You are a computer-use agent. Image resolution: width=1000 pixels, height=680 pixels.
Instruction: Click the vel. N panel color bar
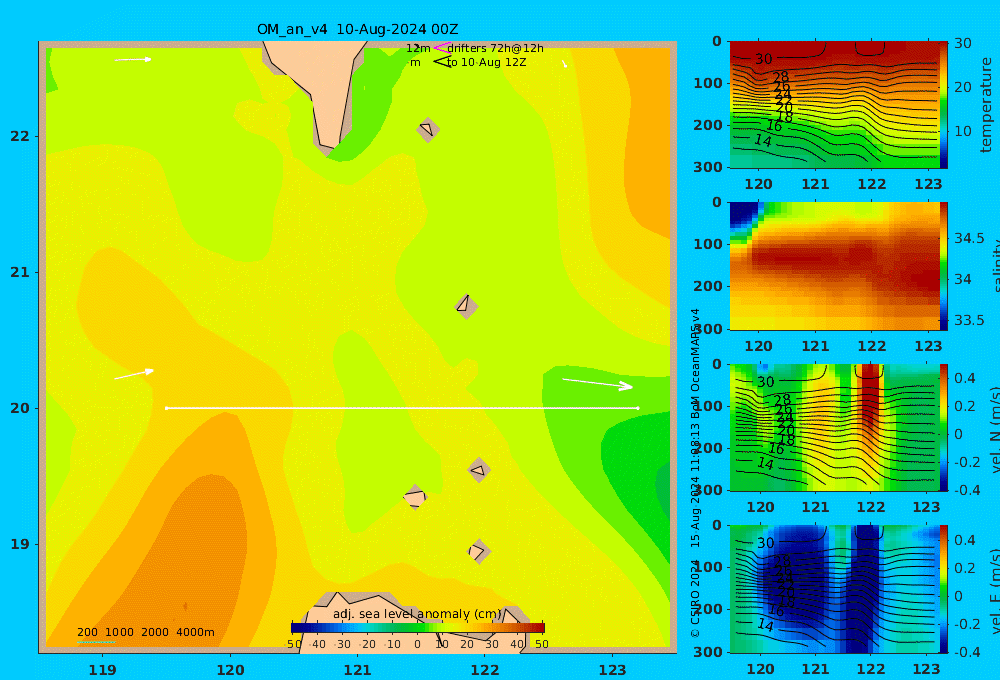(x=944, y=427)
